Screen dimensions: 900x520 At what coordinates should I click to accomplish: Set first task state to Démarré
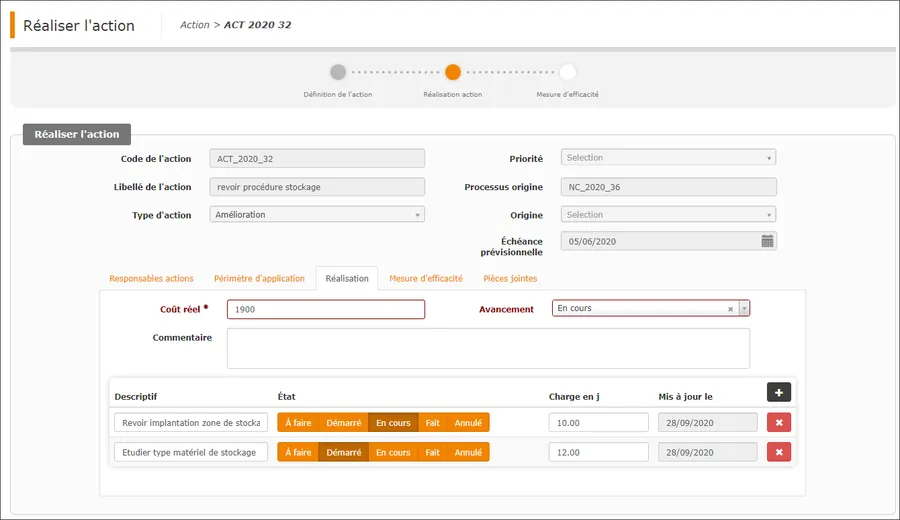343,422
